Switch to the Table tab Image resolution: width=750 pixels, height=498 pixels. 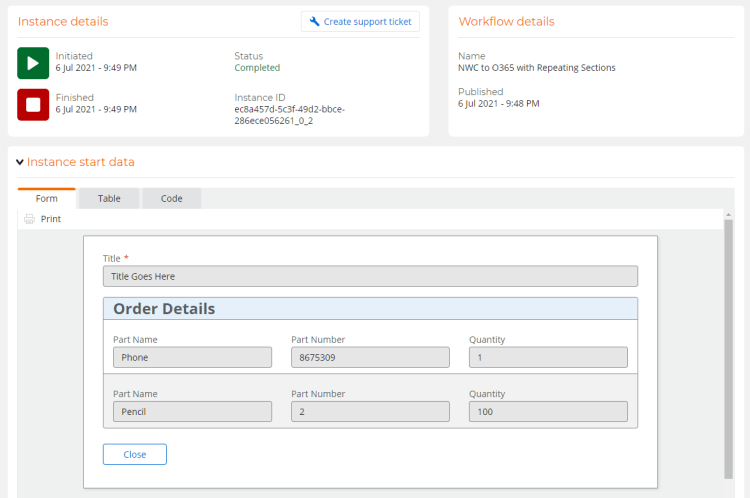[109, 198]
